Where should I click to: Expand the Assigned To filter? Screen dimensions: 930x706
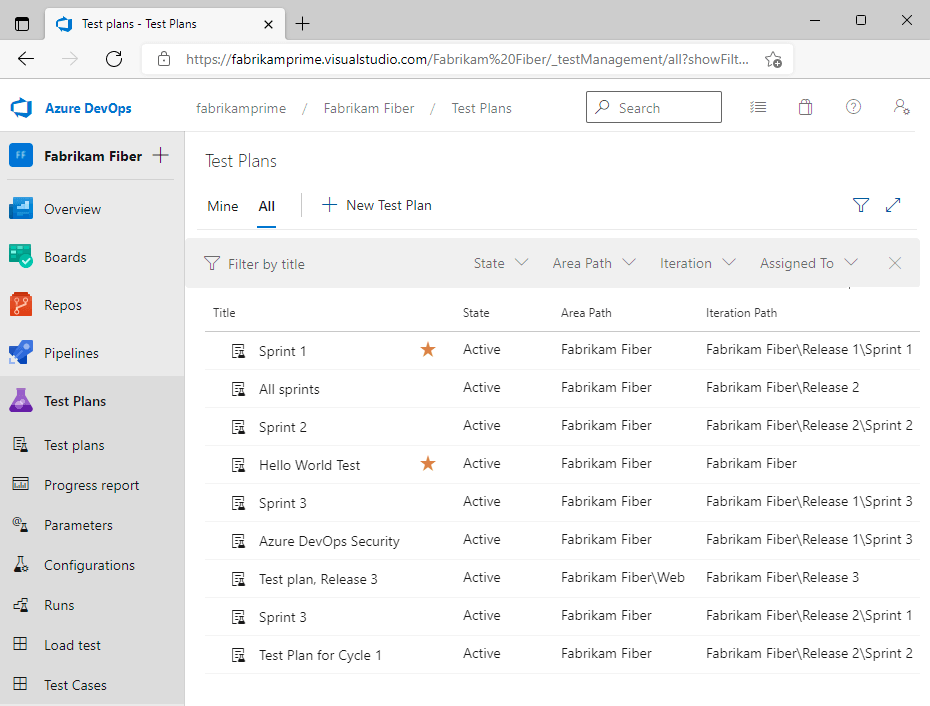tap(808, 263)
